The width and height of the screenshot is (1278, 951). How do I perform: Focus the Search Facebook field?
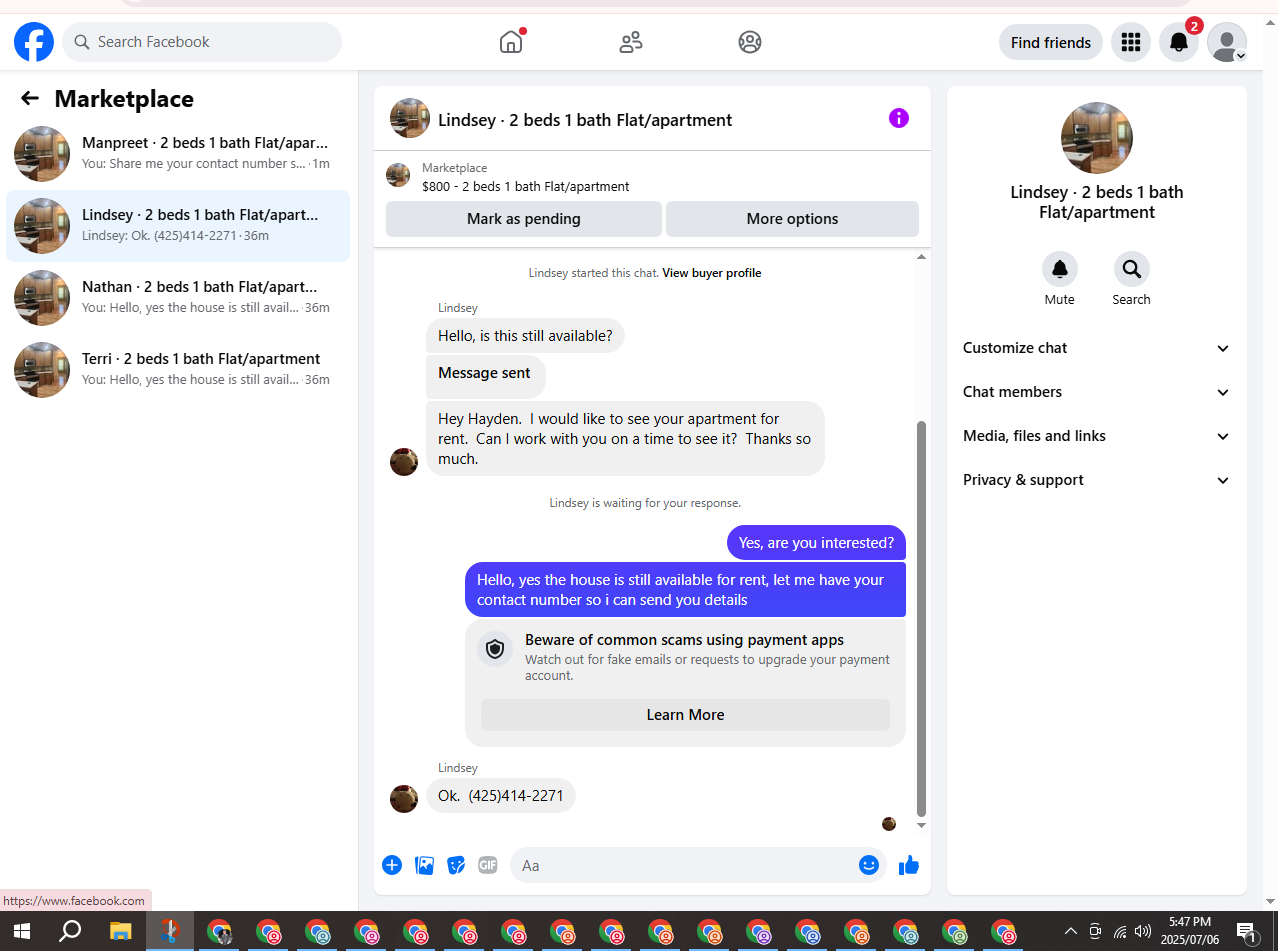point(202,42)
